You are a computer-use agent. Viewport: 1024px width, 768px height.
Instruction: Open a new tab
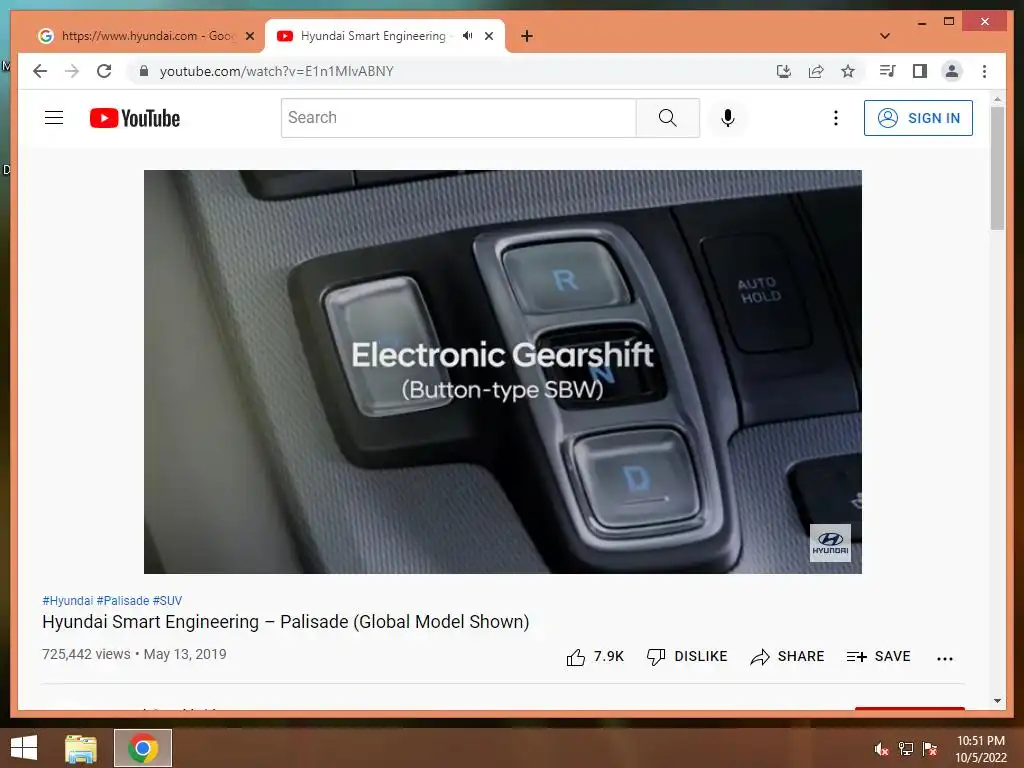pyautogui.click(x=527, y=36)
